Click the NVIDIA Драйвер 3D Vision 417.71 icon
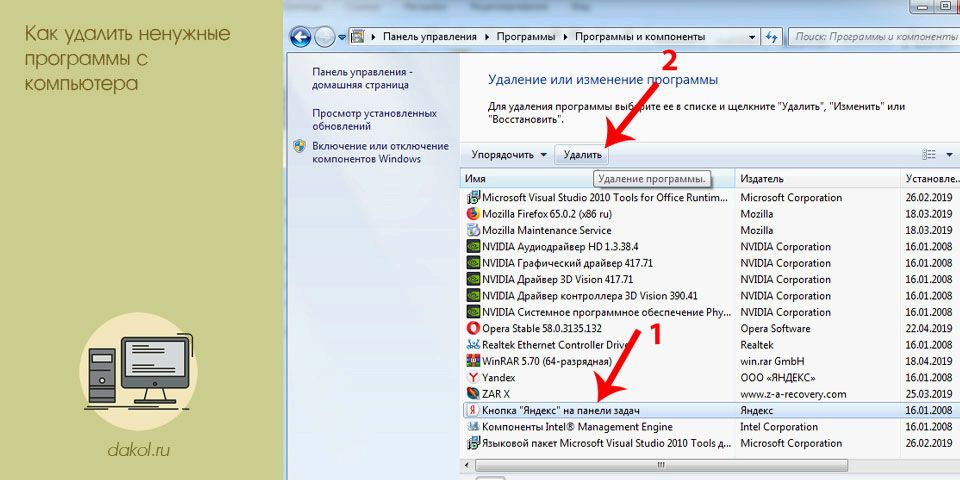 (x=473, y=279)
